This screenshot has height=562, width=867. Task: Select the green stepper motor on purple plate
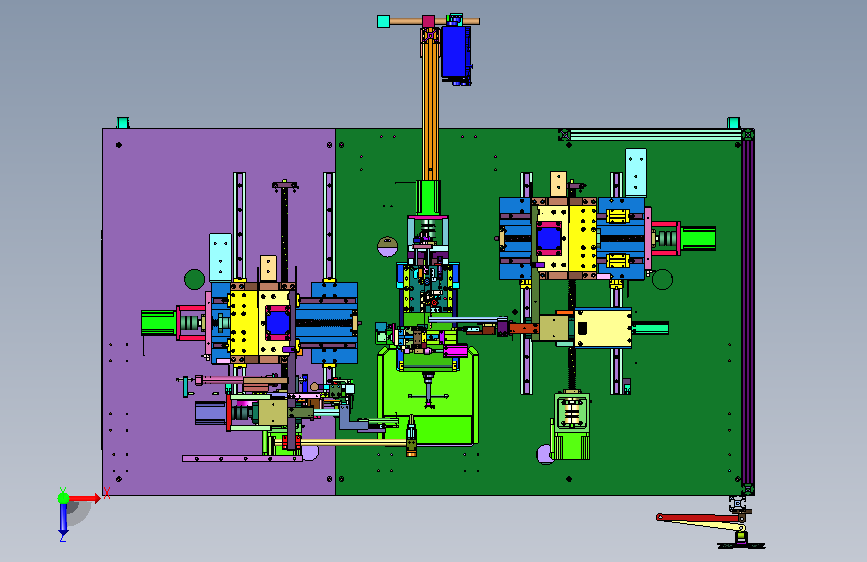pyautogui.click(x=158, y=323)
